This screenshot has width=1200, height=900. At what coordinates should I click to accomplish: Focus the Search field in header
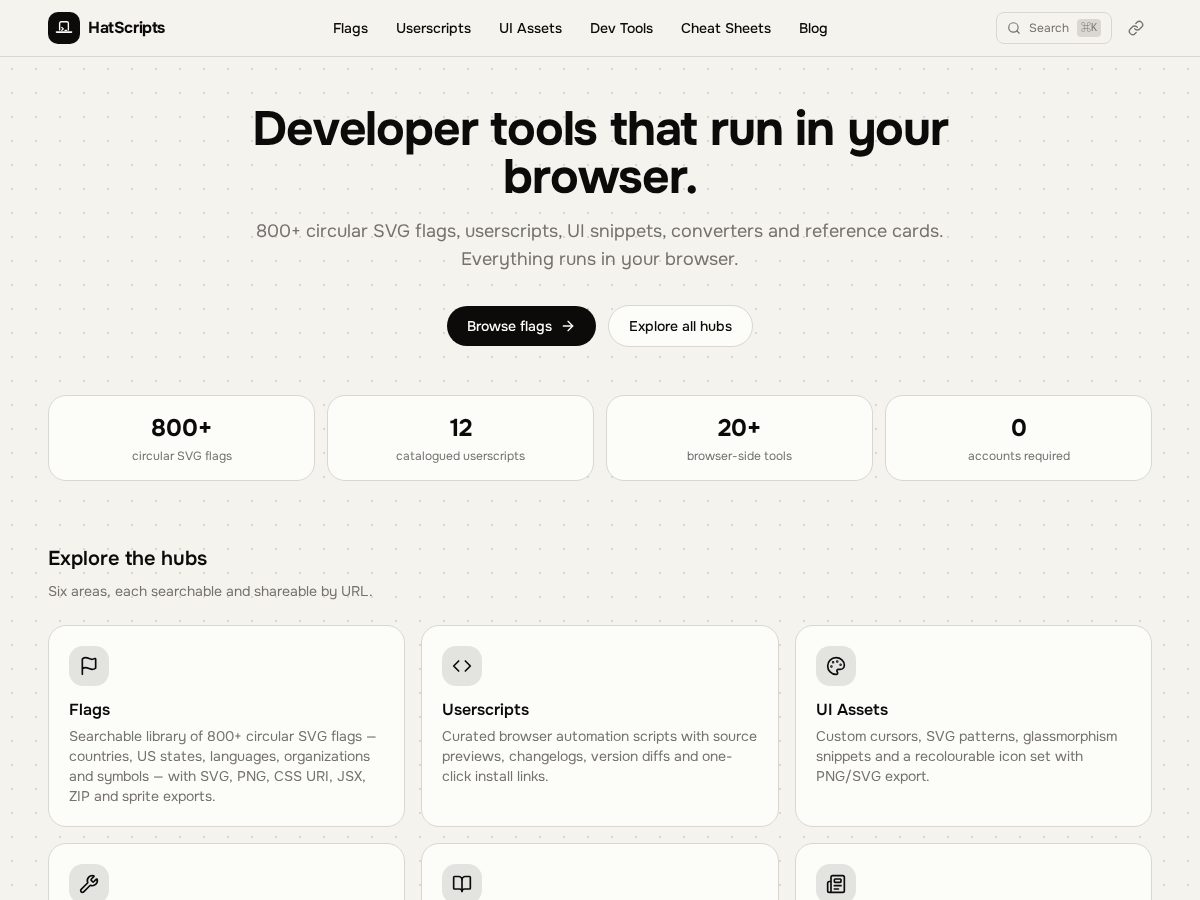tap(1054, 28)
